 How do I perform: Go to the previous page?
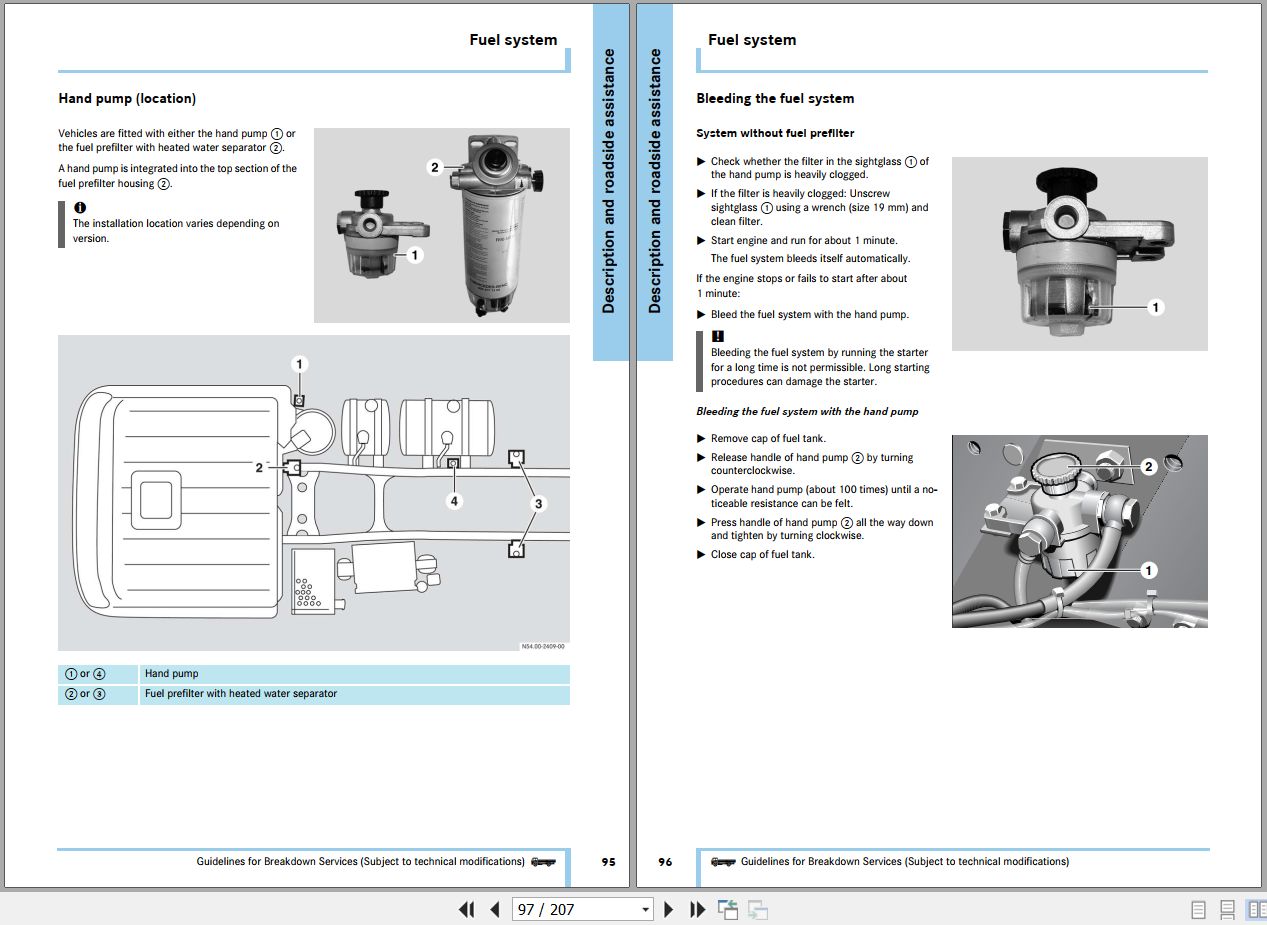[x=495, y=910]
